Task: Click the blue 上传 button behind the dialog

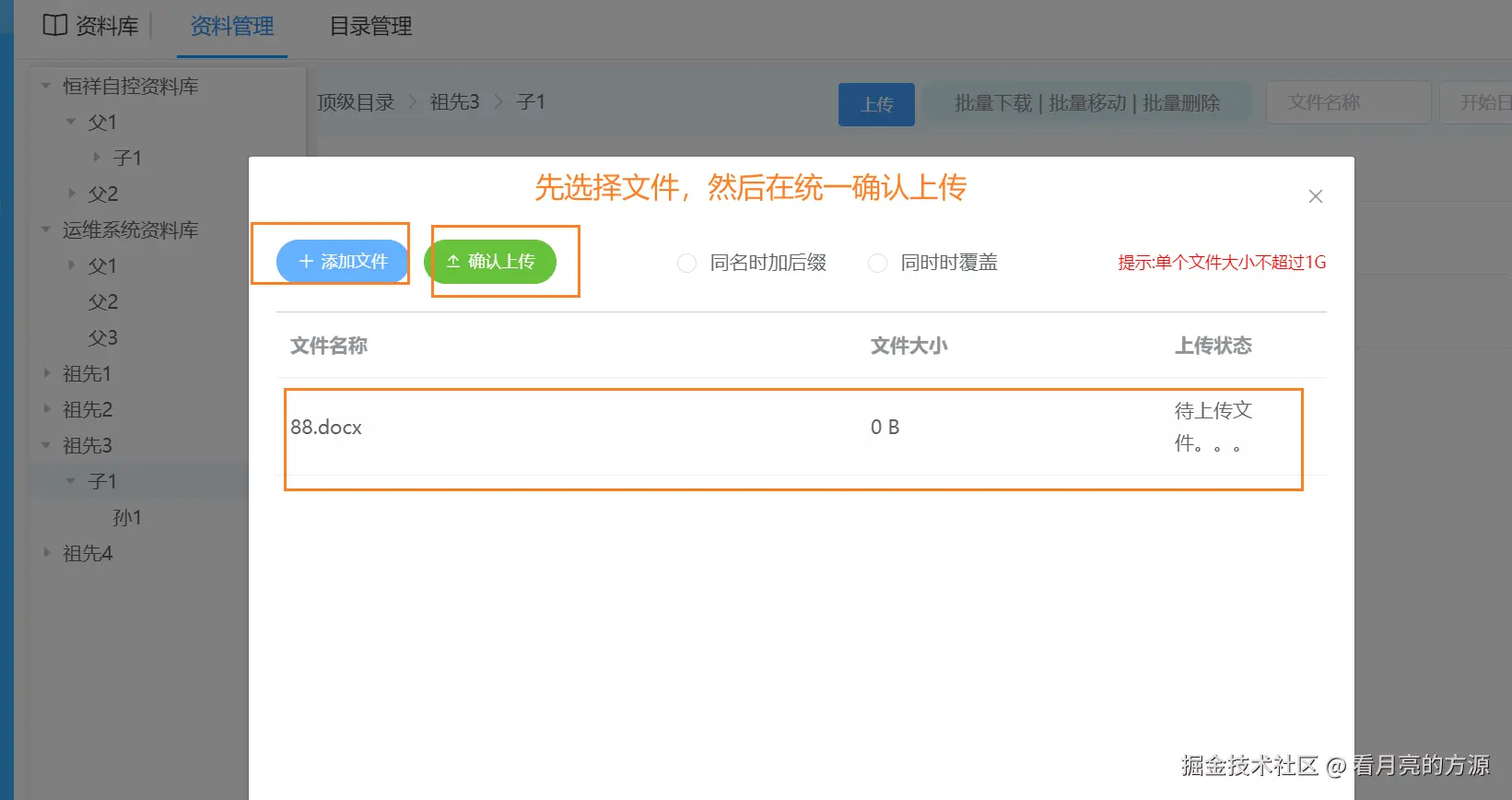Action: click(876, 104)
